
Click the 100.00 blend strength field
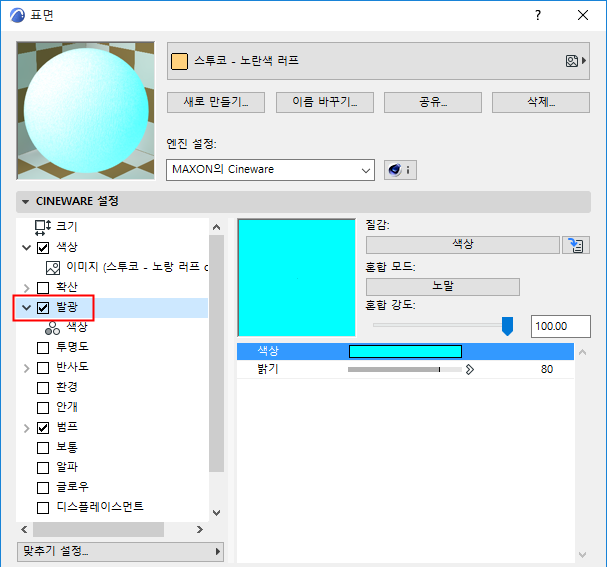[x=561, y=326]
